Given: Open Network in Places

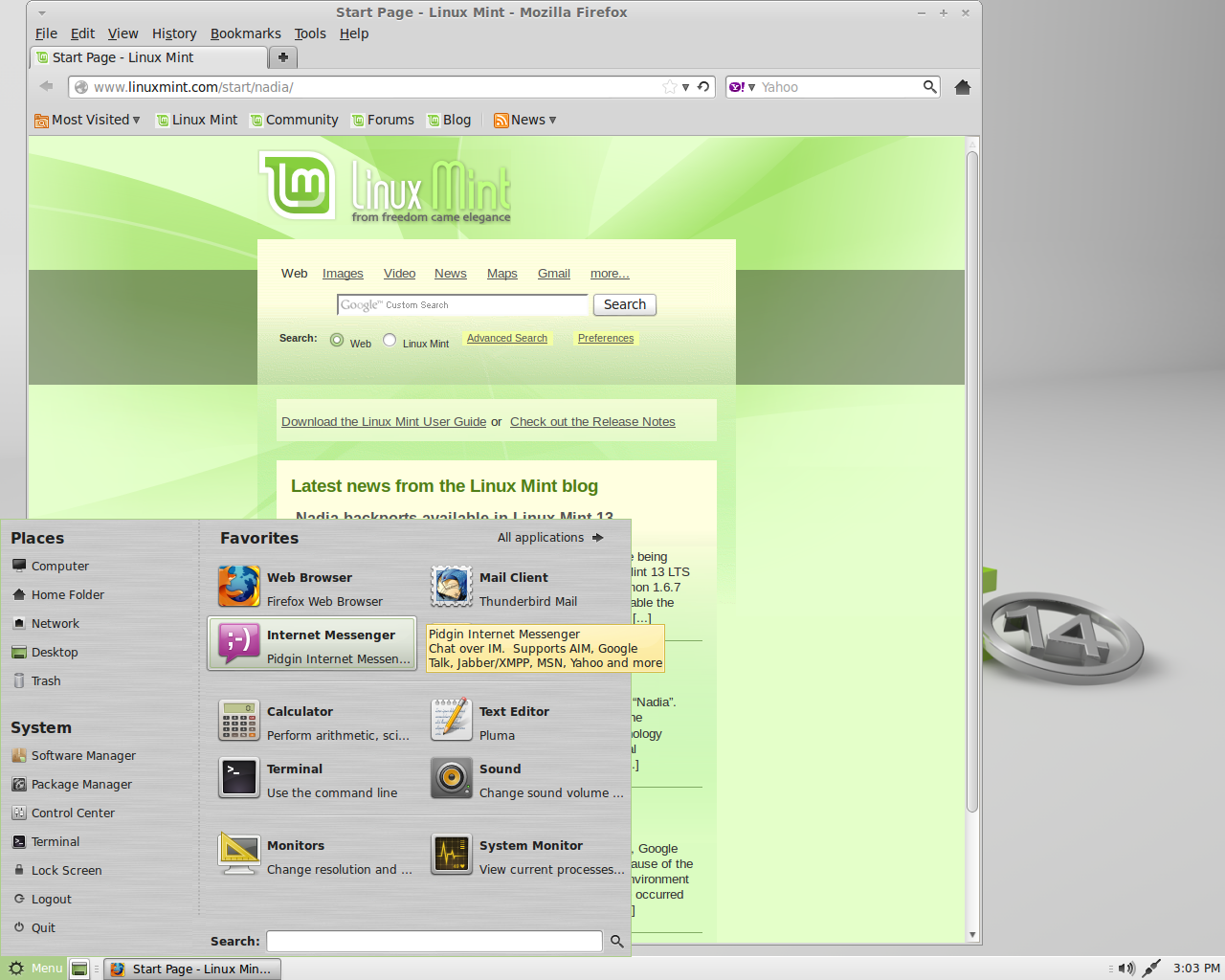Looking at the screenshot, I should [46, 623].
